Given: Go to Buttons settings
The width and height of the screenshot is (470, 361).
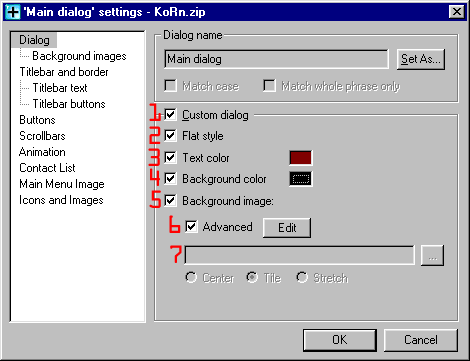Looking at the screenshot, I should tap(37, 120).
